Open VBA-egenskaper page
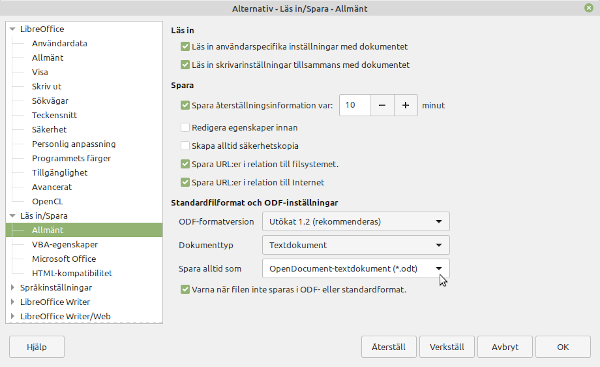 tap(65, 245)
